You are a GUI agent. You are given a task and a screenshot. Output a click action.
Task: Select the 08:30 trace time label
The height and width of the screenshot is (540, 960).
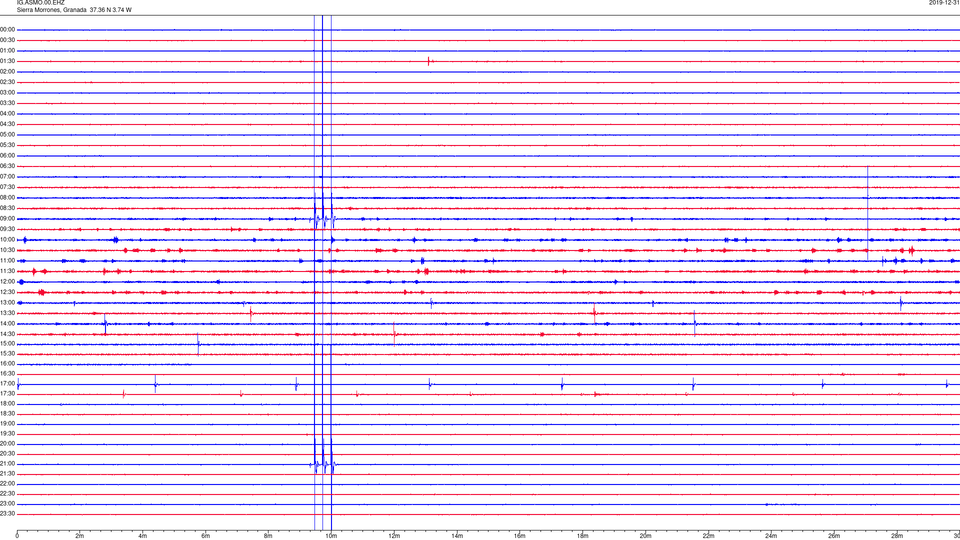(x=7, y=208)
